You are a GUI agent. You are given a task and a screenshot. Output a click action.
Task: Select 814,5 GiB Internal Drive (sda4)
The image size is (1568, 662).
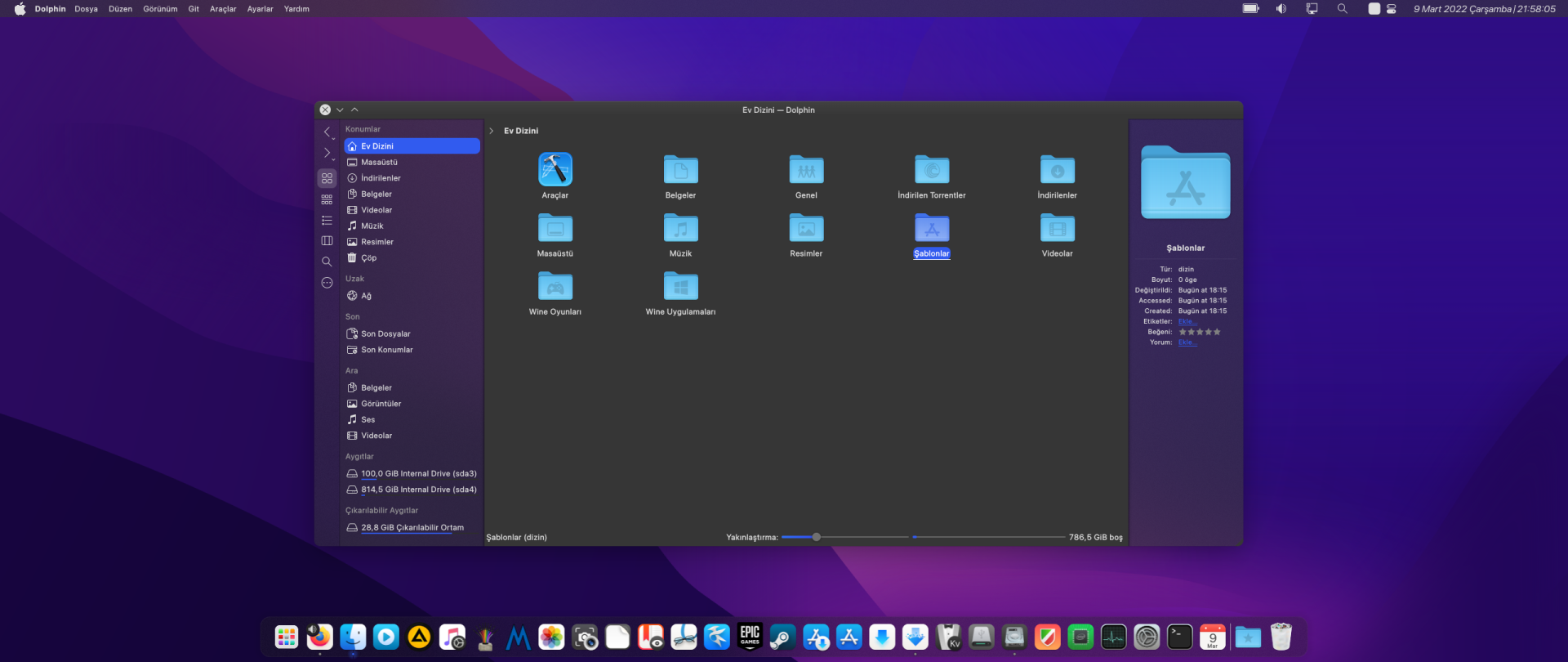pyautogui.click(x=418, y=490)
